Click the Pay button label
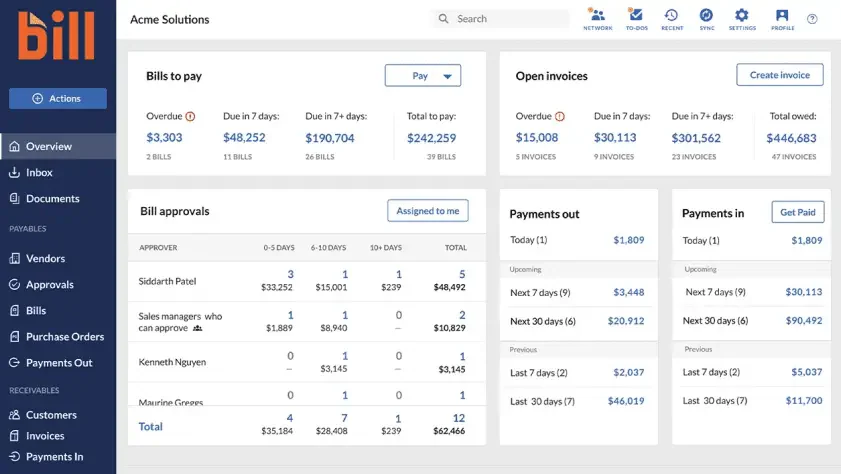Image resolution: width=841 pixels, height=474 pixels. (x=420, y=76)
